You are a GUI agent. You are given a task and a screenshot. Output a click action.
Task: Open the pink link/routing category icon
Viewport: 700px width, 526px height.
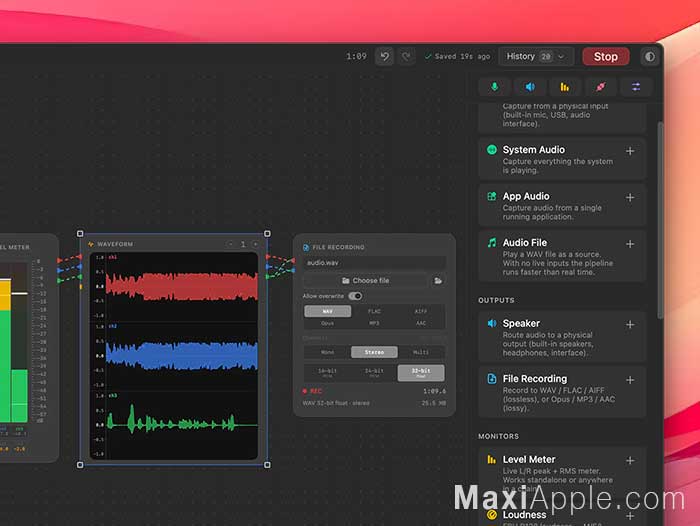click(x=600, y=87)
